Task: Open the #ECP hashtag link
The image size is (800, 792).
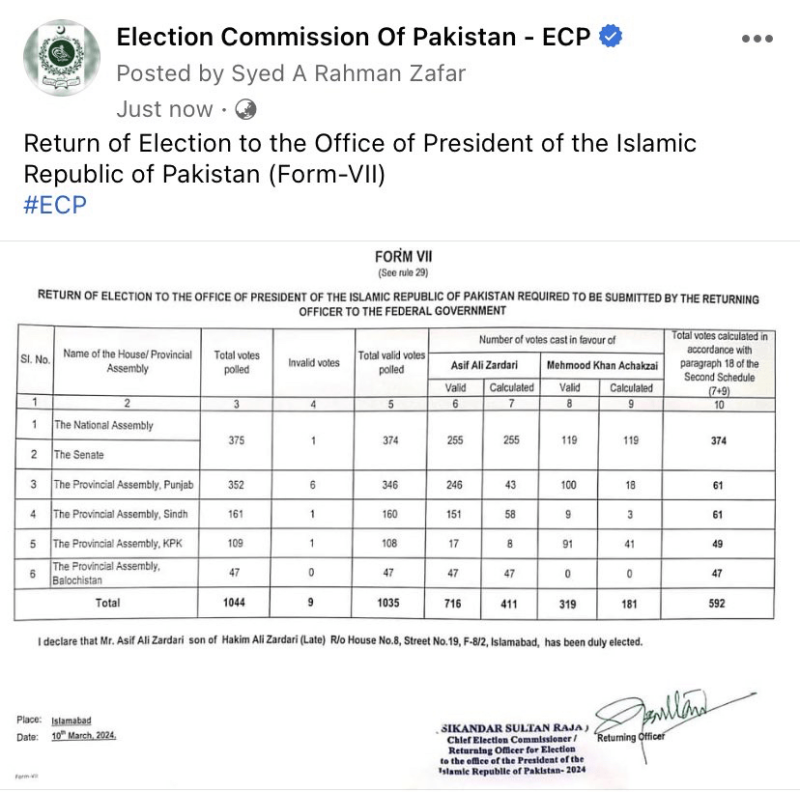Action: (x=55, y=205)
